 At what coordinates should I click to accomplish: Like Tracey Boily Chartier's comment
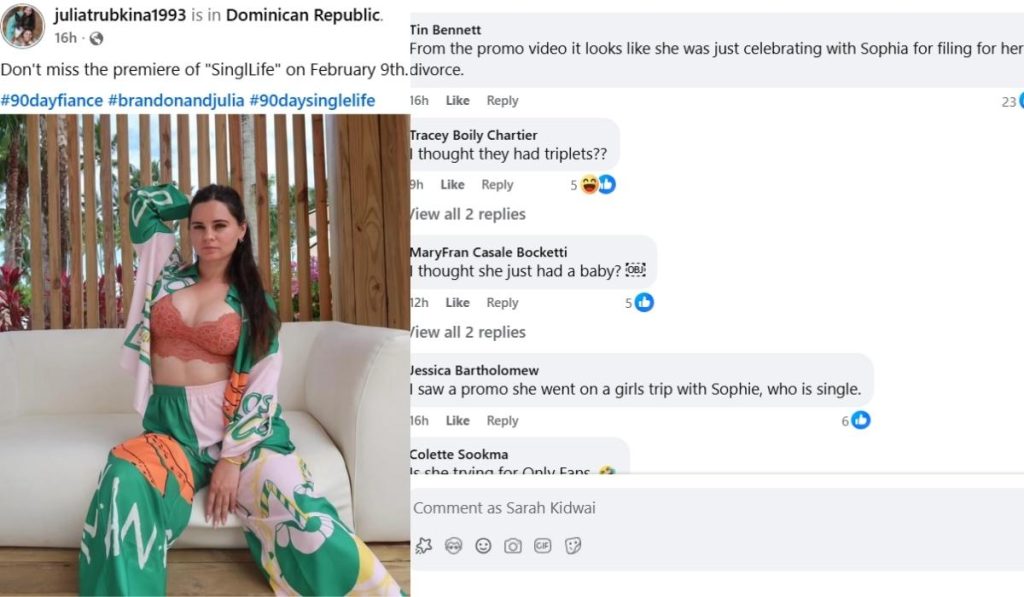(452, 184)
